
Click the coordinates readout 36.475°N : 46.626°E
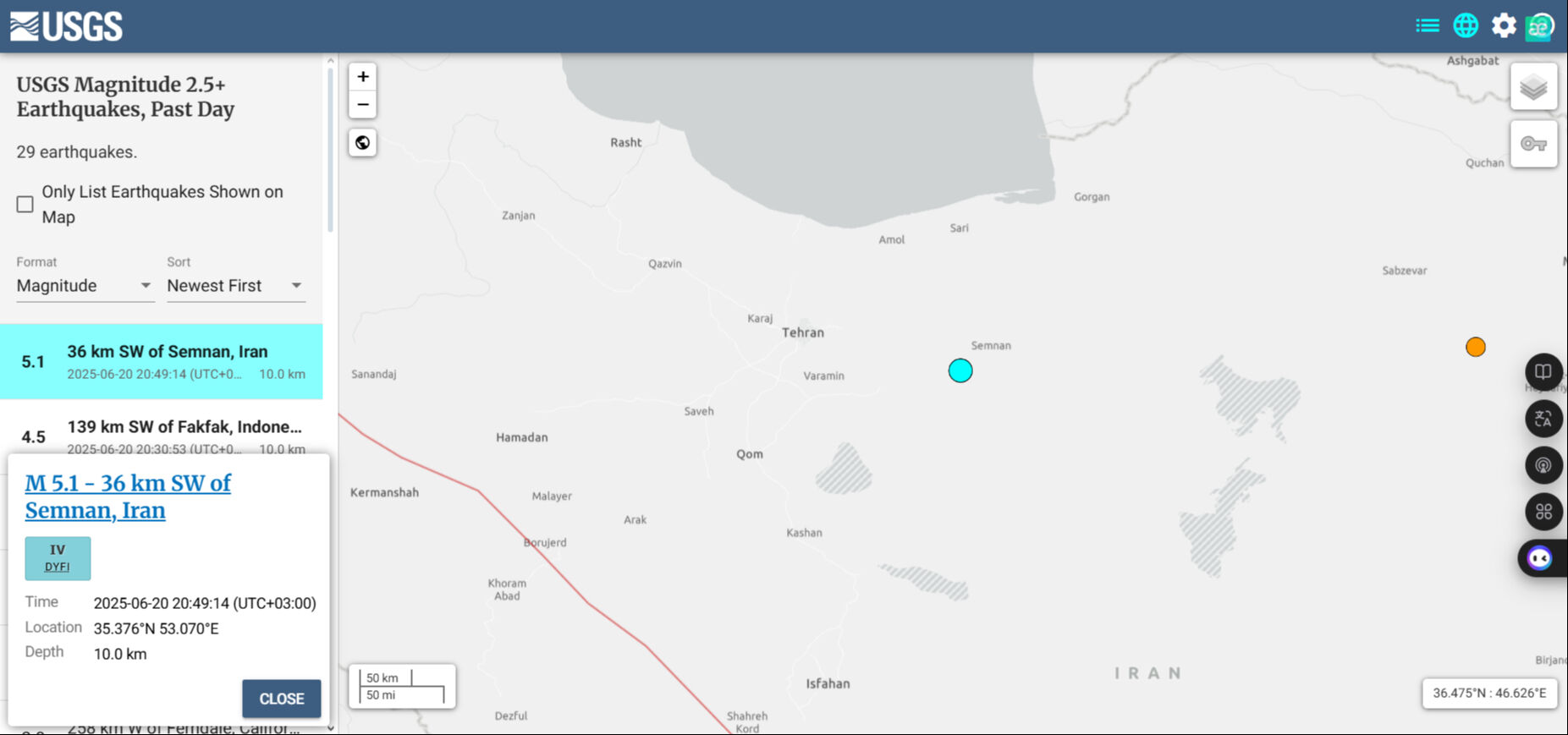click(x=1489, y=693)
